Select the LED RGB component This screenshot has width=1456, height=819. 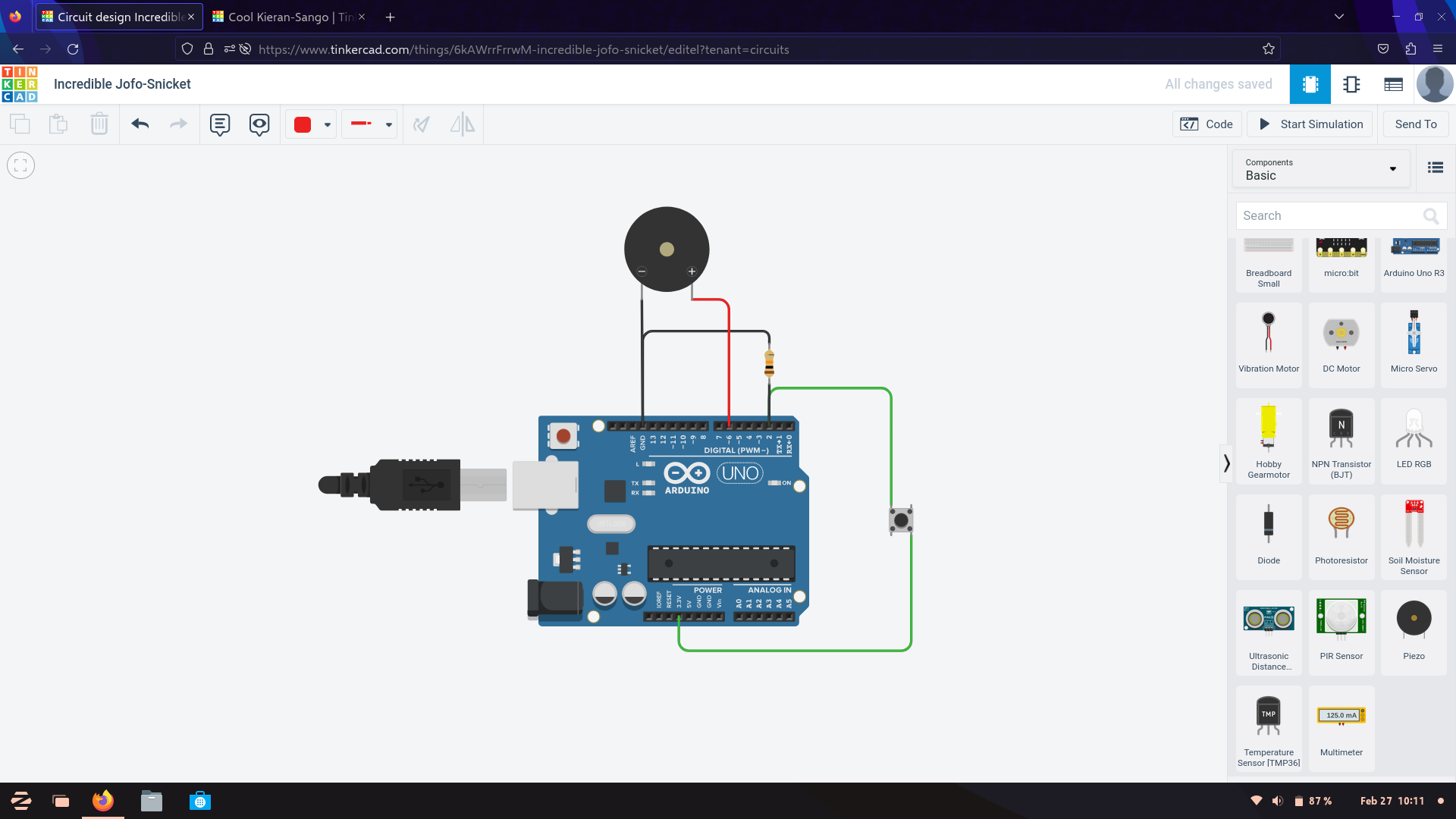1414,441
